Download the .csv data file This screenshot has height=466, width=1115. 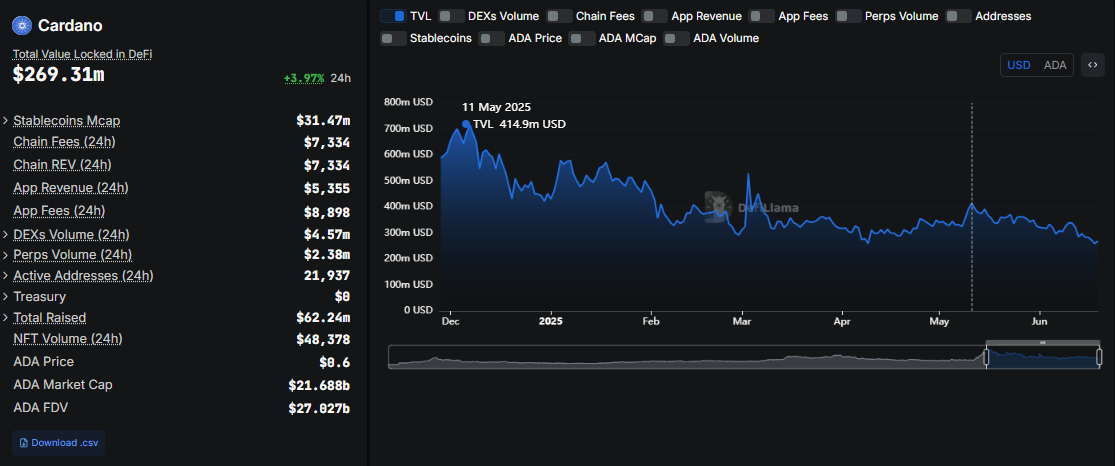[58, 443]
